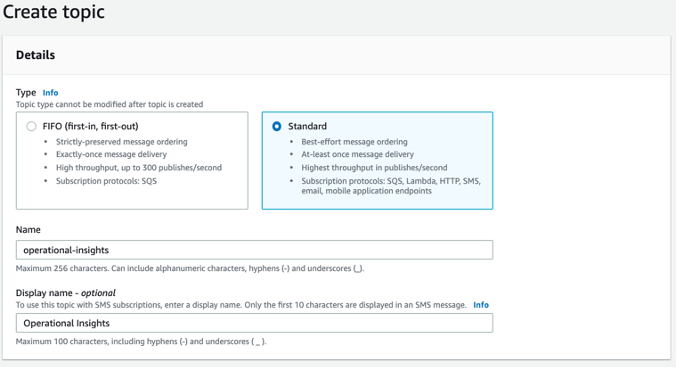The height and width of the screenshot is (368, 677).
Task: Click 'Subscription protocols: SQS' bullet in FIFO card
Action: click(x=106, y=181)
